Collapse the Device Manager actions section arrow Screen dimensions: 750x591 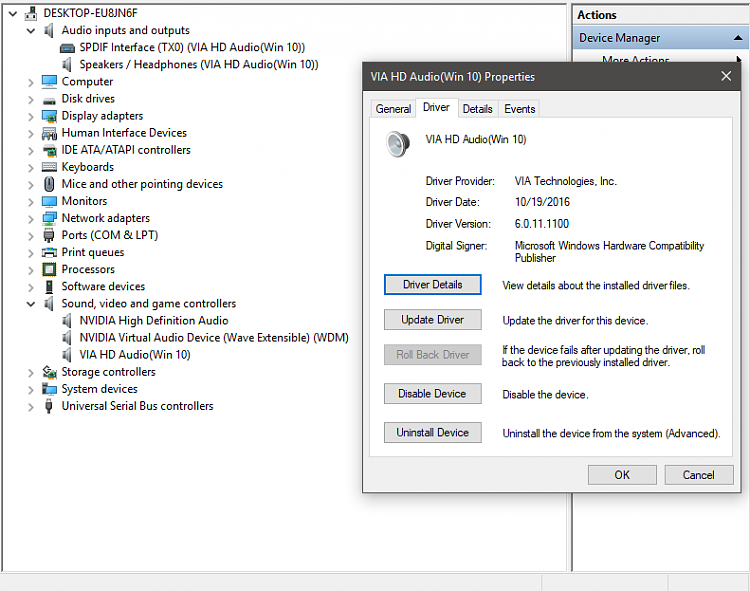click(x=738, y=38)
